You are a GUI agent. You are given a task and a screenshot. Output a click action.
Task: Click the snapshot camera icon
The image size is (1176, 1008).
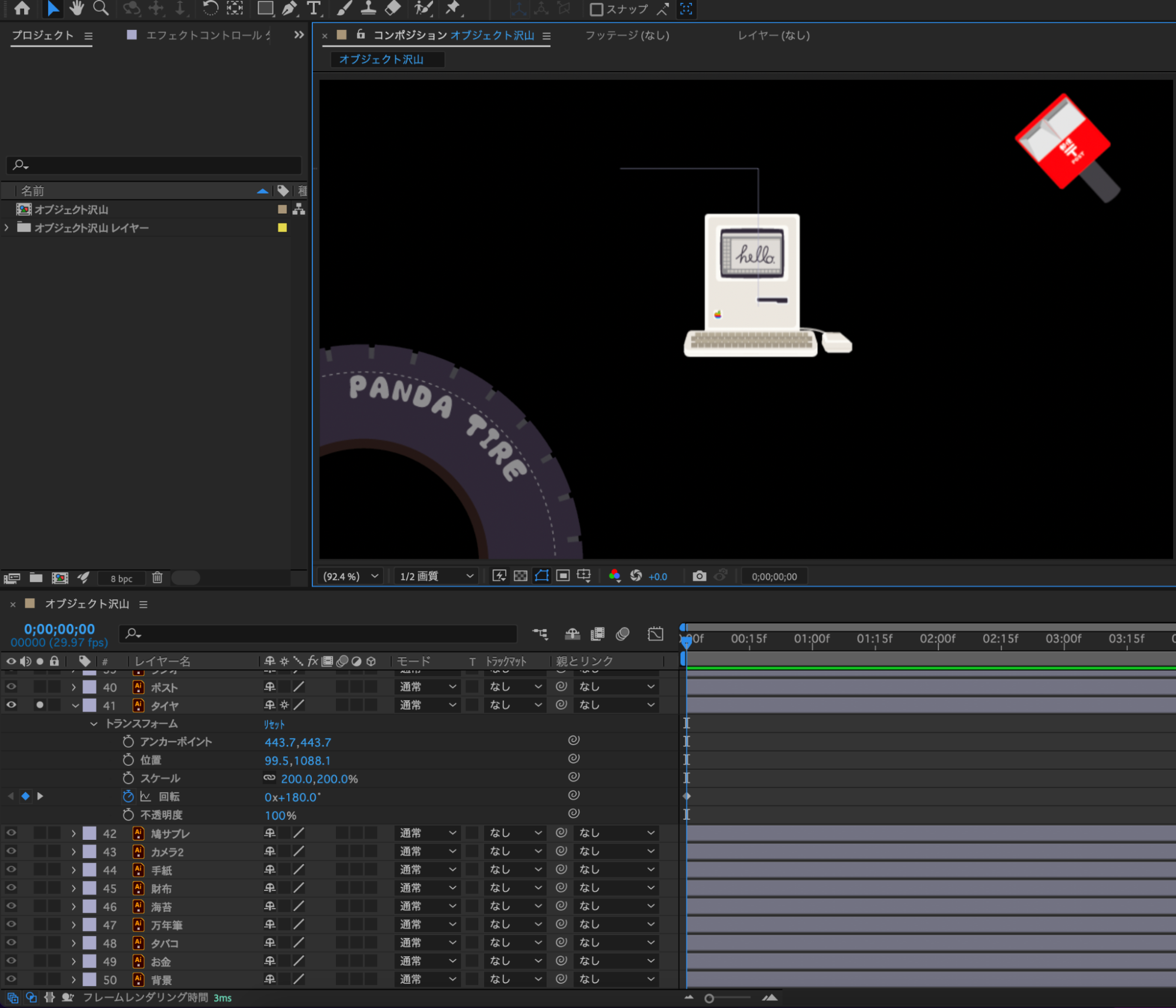pyautogui.click(x=699, y=576)
